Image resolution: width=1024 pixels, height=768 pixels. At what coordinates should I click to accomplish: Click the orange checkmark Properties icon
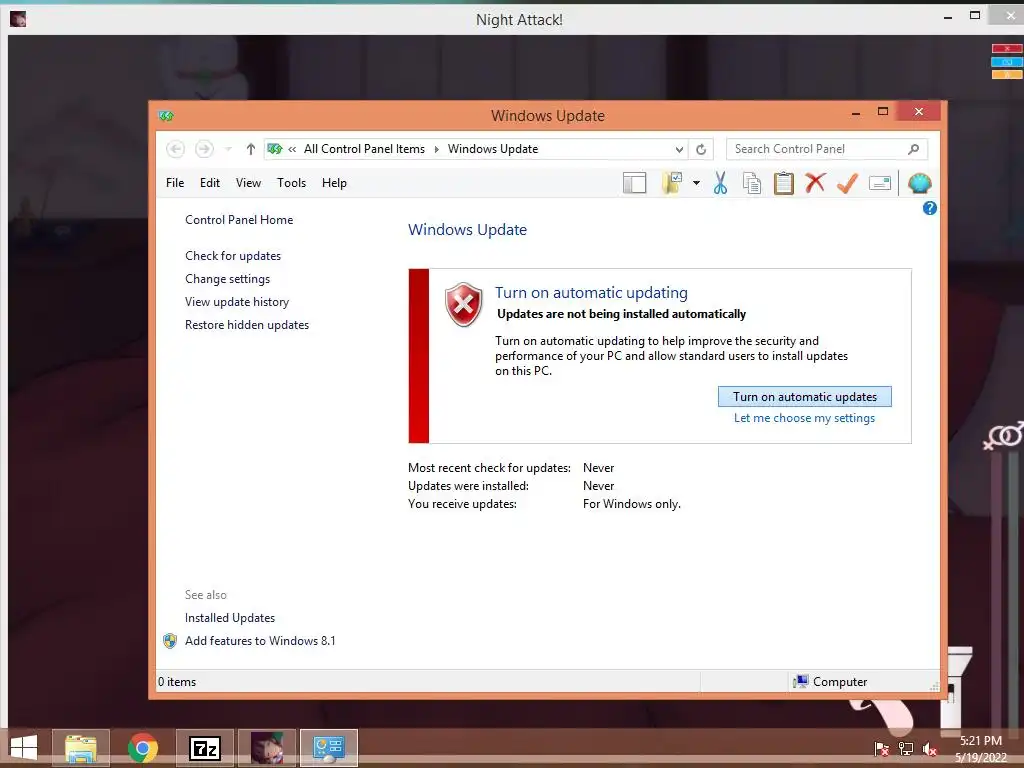(x=847, y=184)
